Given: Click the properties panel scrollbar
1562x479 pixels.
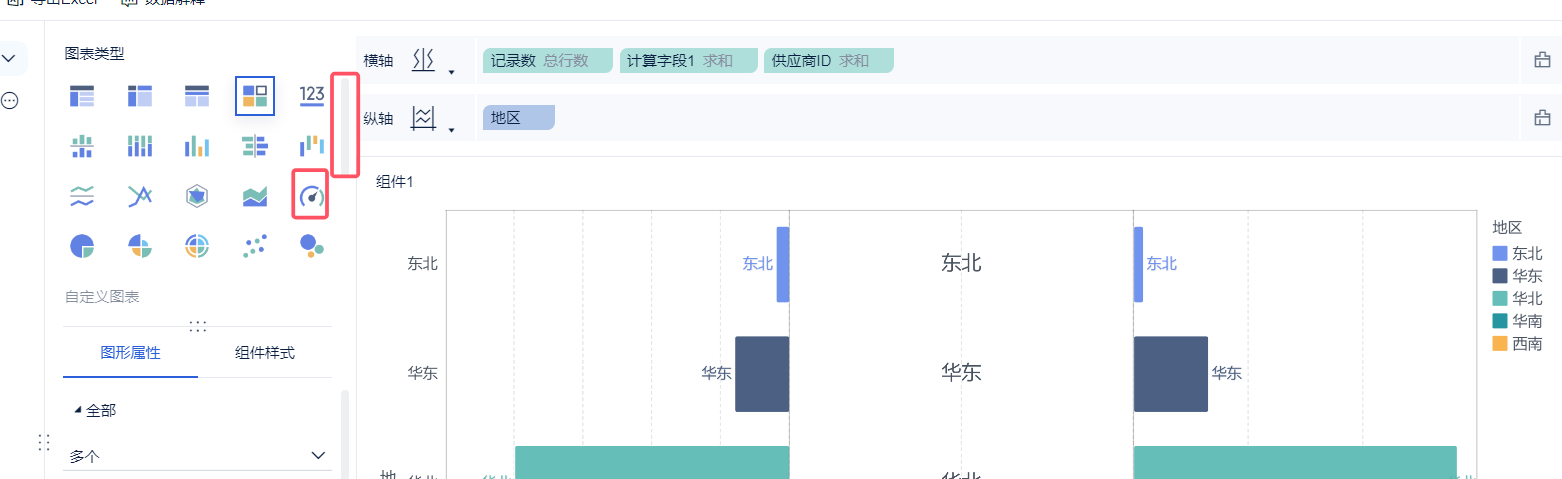Looking at the screenshot, I should pos(345,435).
